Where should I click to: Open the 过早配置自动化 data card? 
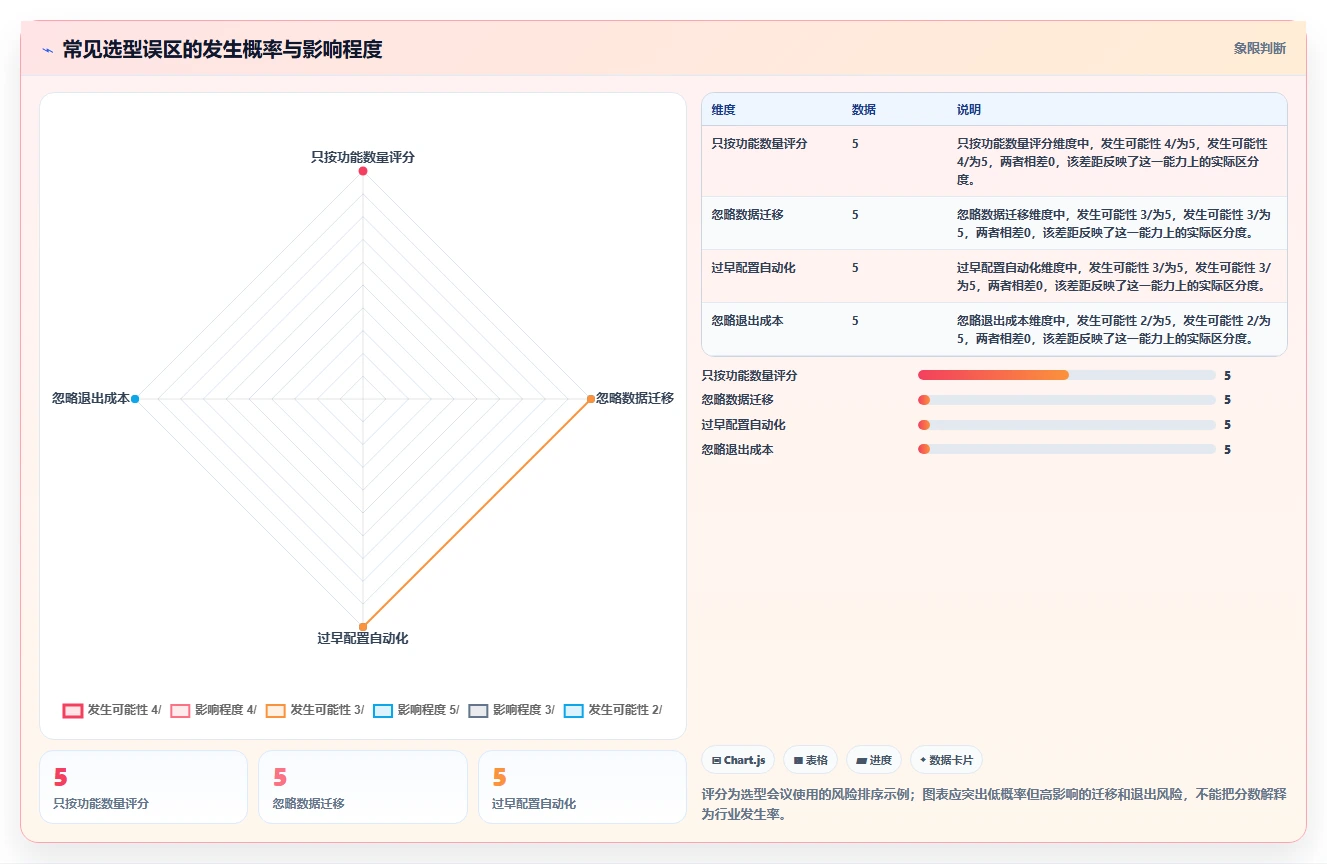[x=582, y=787]
